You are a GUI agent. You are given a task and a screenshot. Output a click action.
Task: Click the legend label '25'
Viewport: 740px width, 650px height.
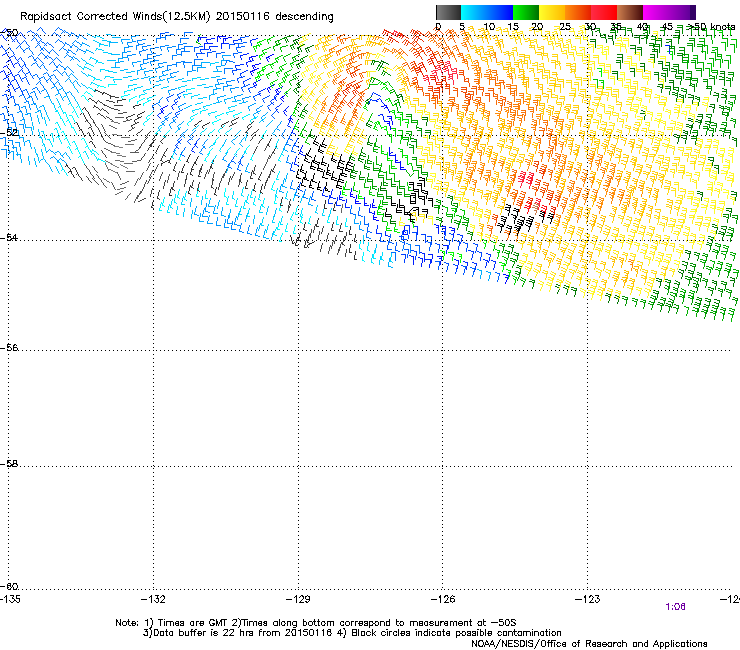pos(565,27)
